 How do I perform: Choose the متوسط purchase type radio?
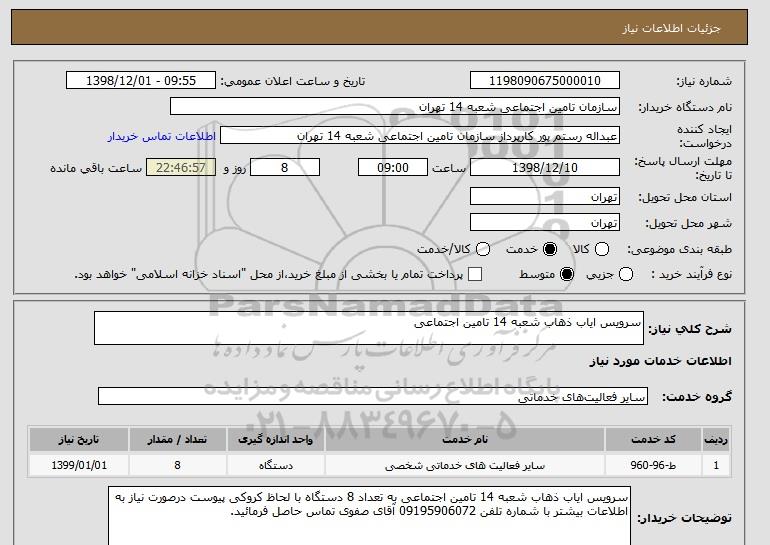point(567,274)
